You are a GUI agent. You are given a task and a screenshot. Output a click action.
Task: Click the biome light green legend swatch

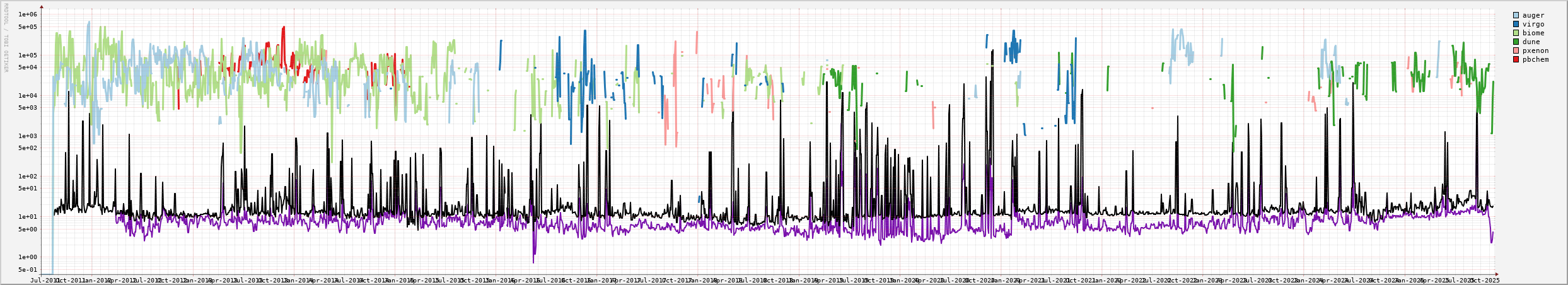click(1516, 33)
